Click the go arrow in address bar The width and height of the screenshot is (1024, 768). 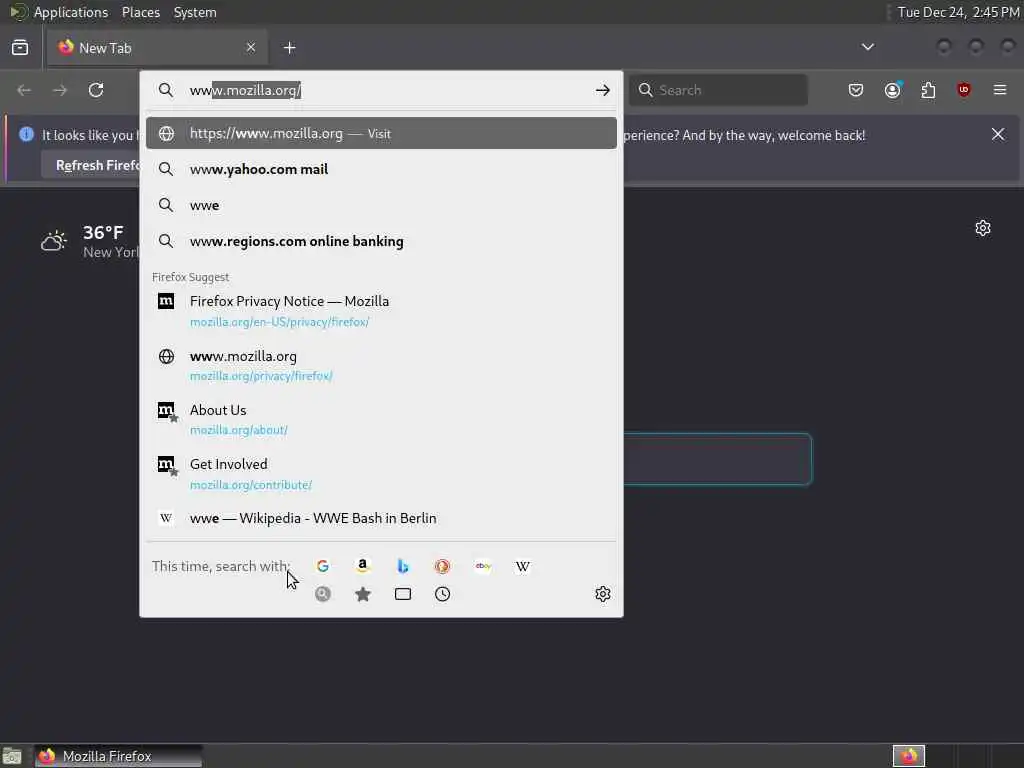[603, 90]
